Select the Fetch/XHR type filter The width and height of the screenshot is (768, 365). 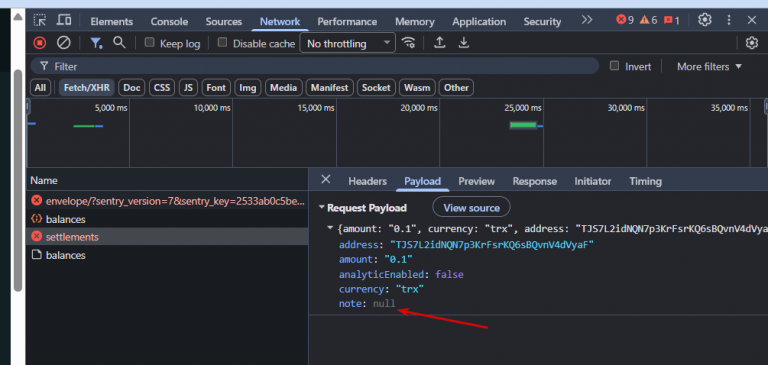click(x=87, y=88)
